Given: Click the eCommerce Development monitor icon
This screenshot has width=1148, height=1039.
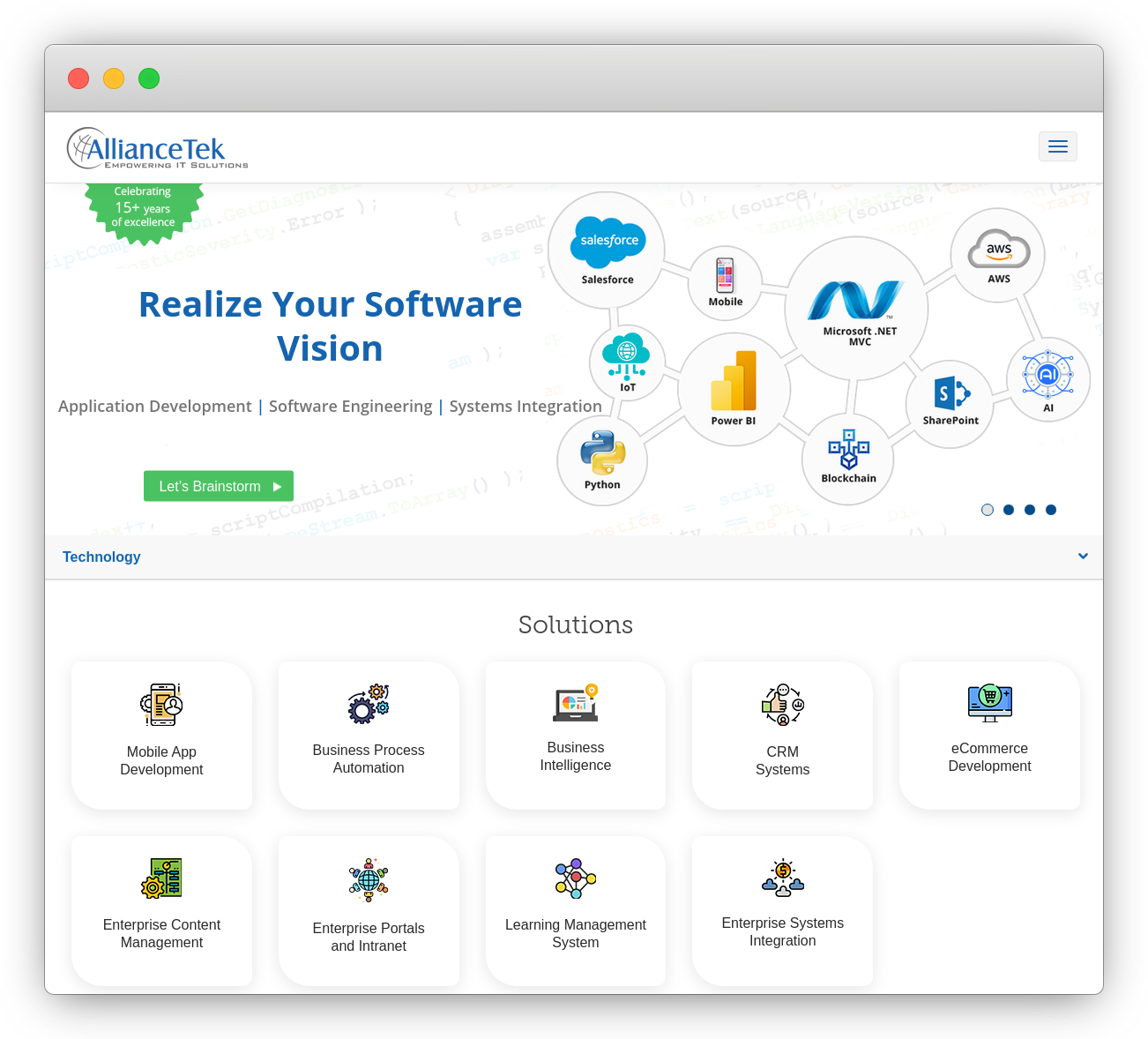Looking at the screenshot, I should (990, 703).
